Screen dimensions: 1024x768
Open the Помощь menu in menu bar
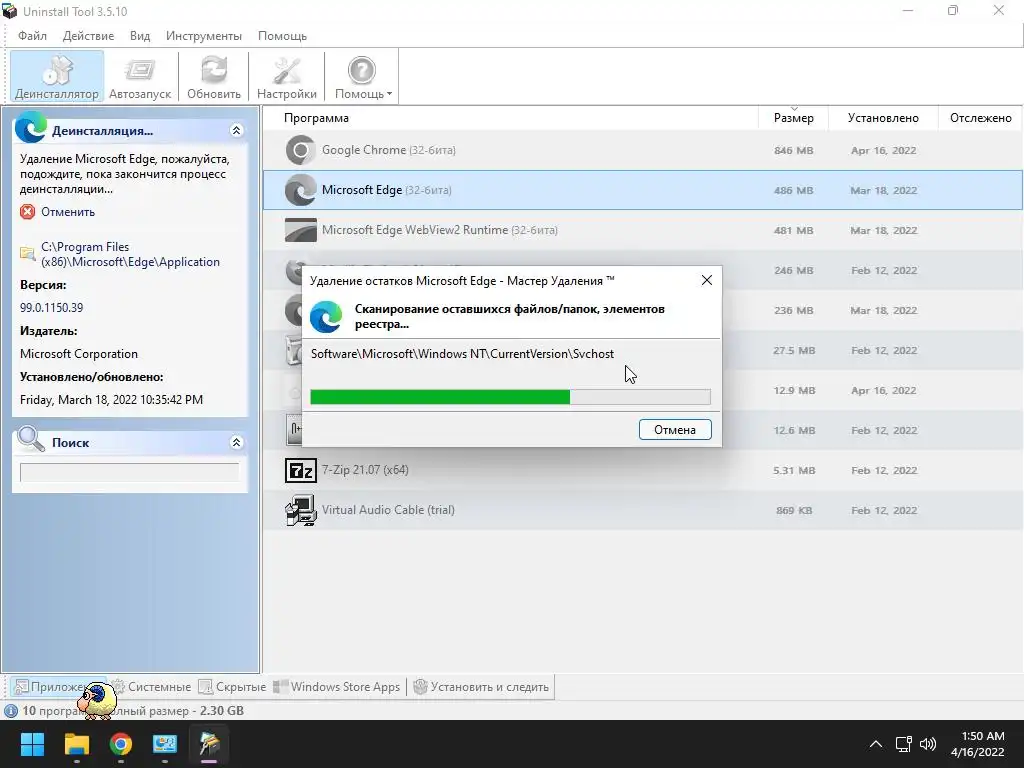(x=282, y=36)
